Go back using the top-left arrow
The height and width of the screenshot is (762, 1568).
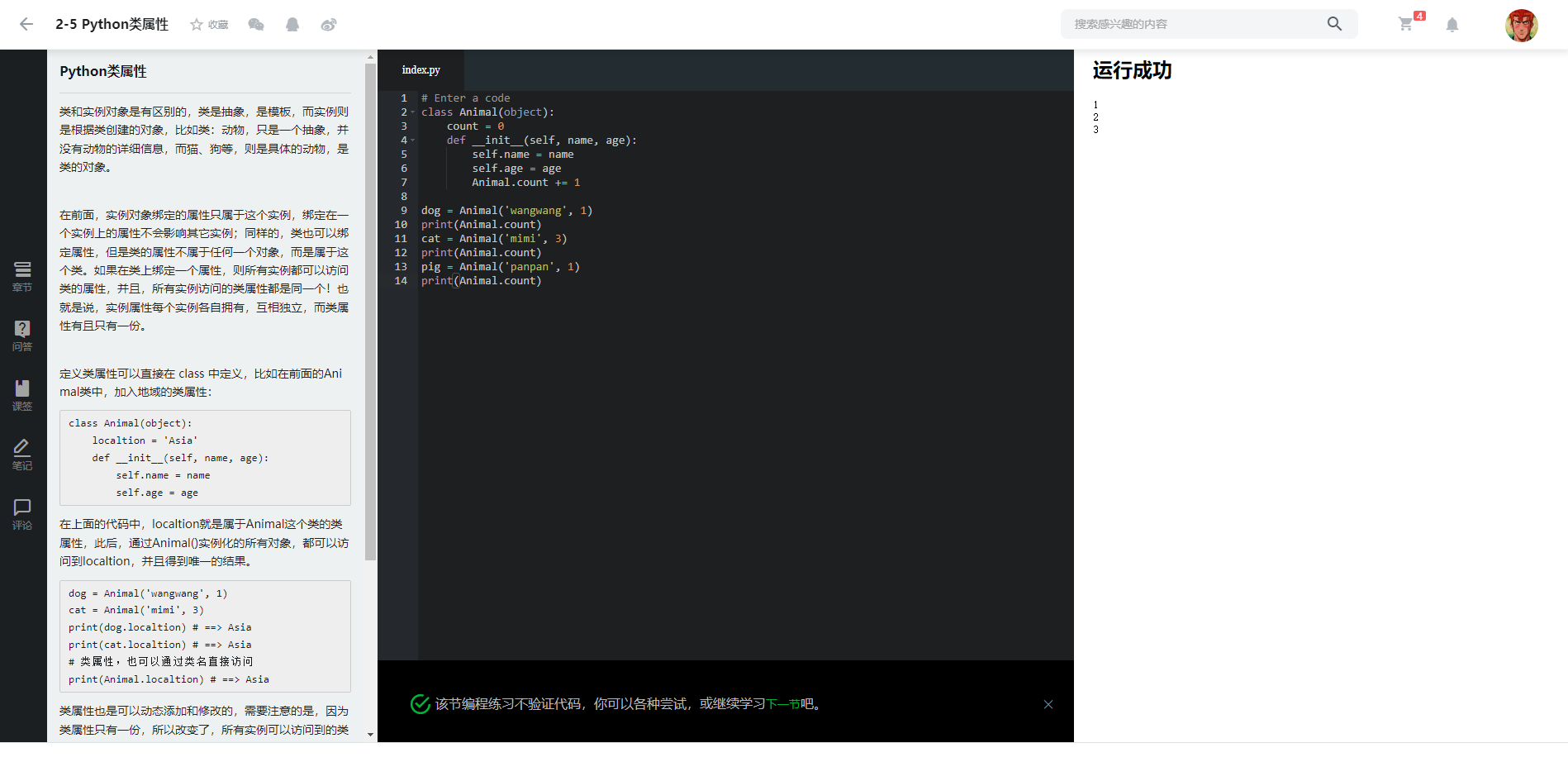(26, 24)
